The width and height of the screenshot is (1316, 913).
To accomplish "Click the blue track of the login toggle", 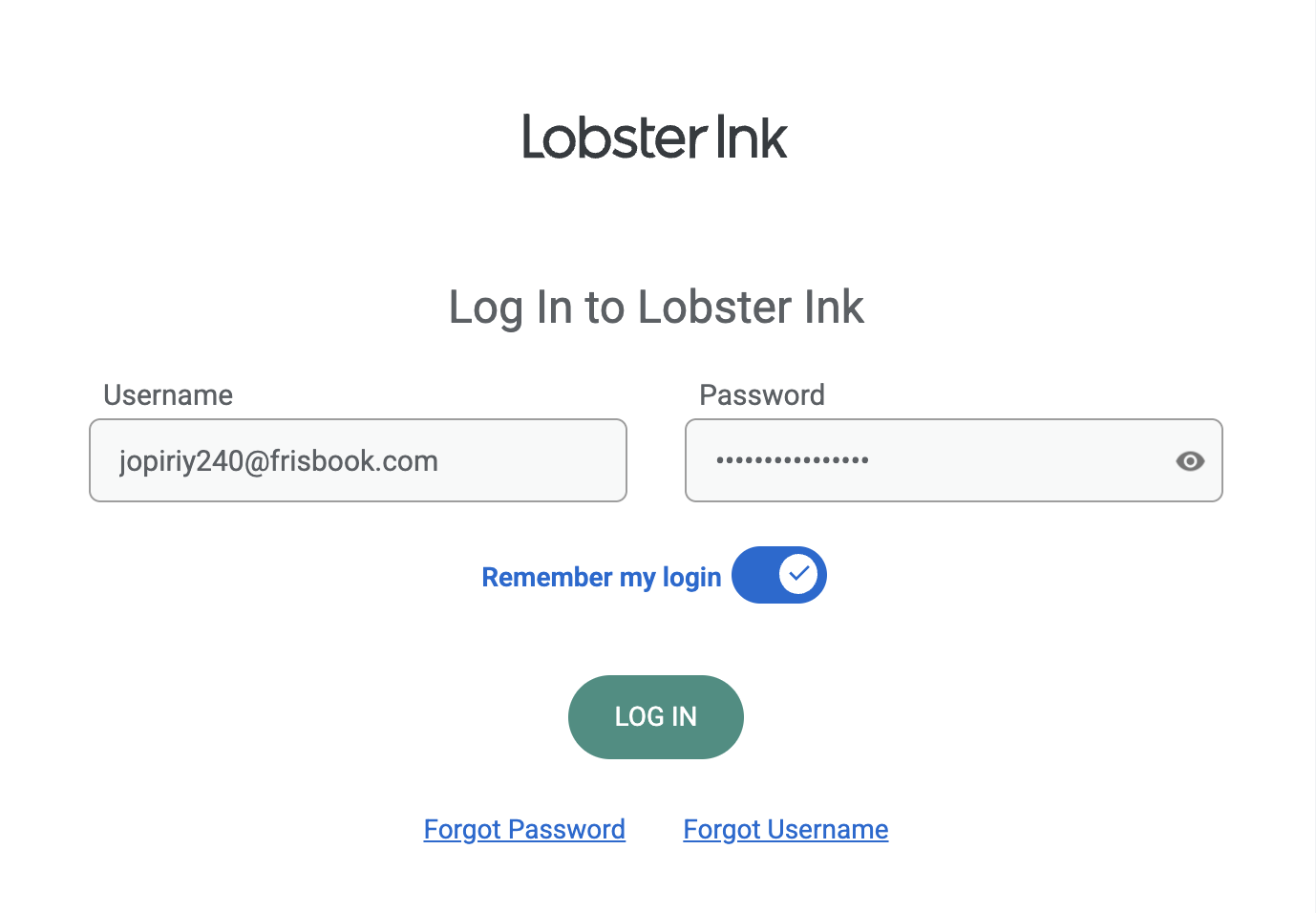I will [x=754, y=575].
